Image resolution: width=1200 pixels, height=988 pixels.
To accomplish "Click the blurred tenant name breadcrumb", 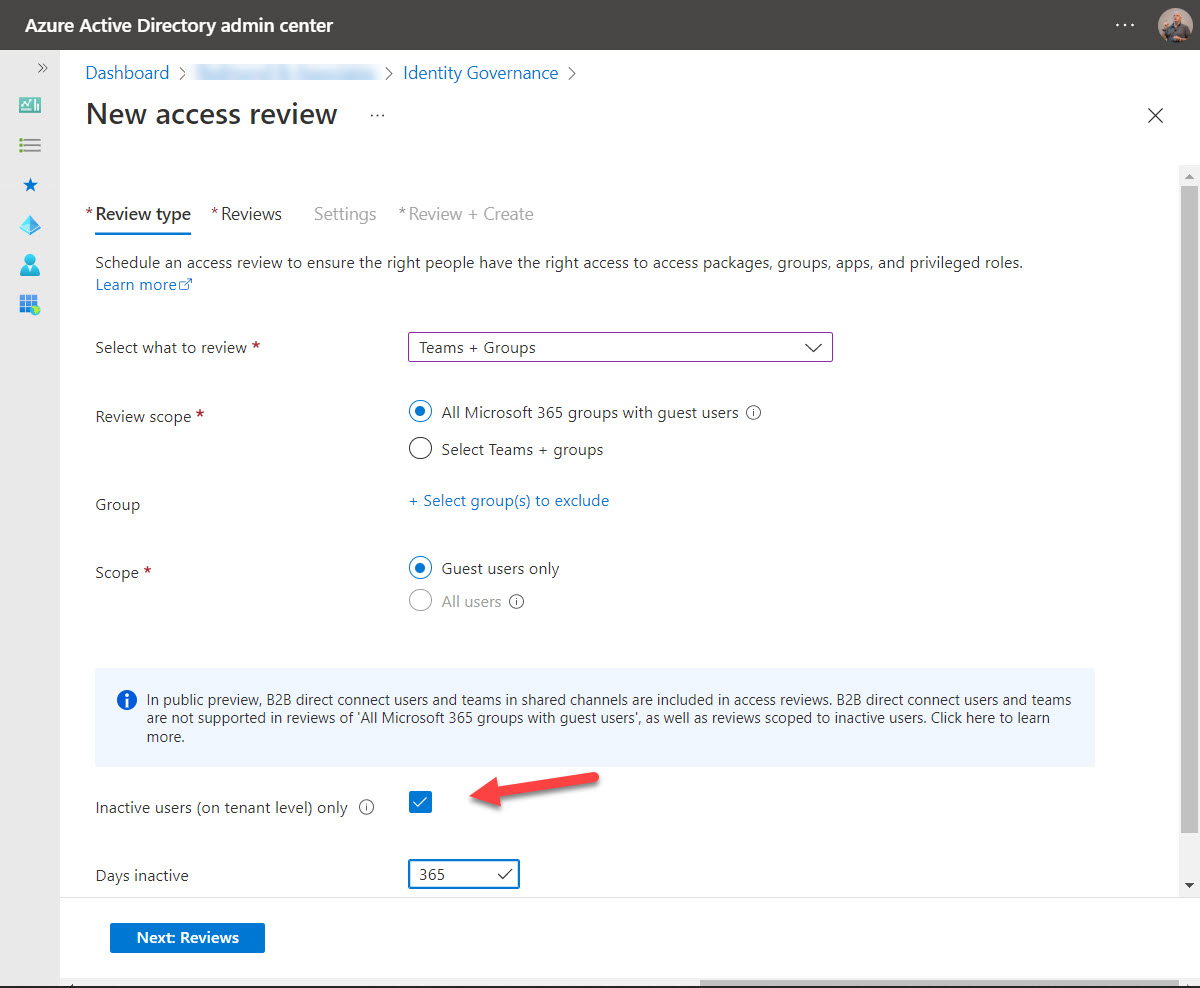I will pyautogui.click(x=285, y=73).
